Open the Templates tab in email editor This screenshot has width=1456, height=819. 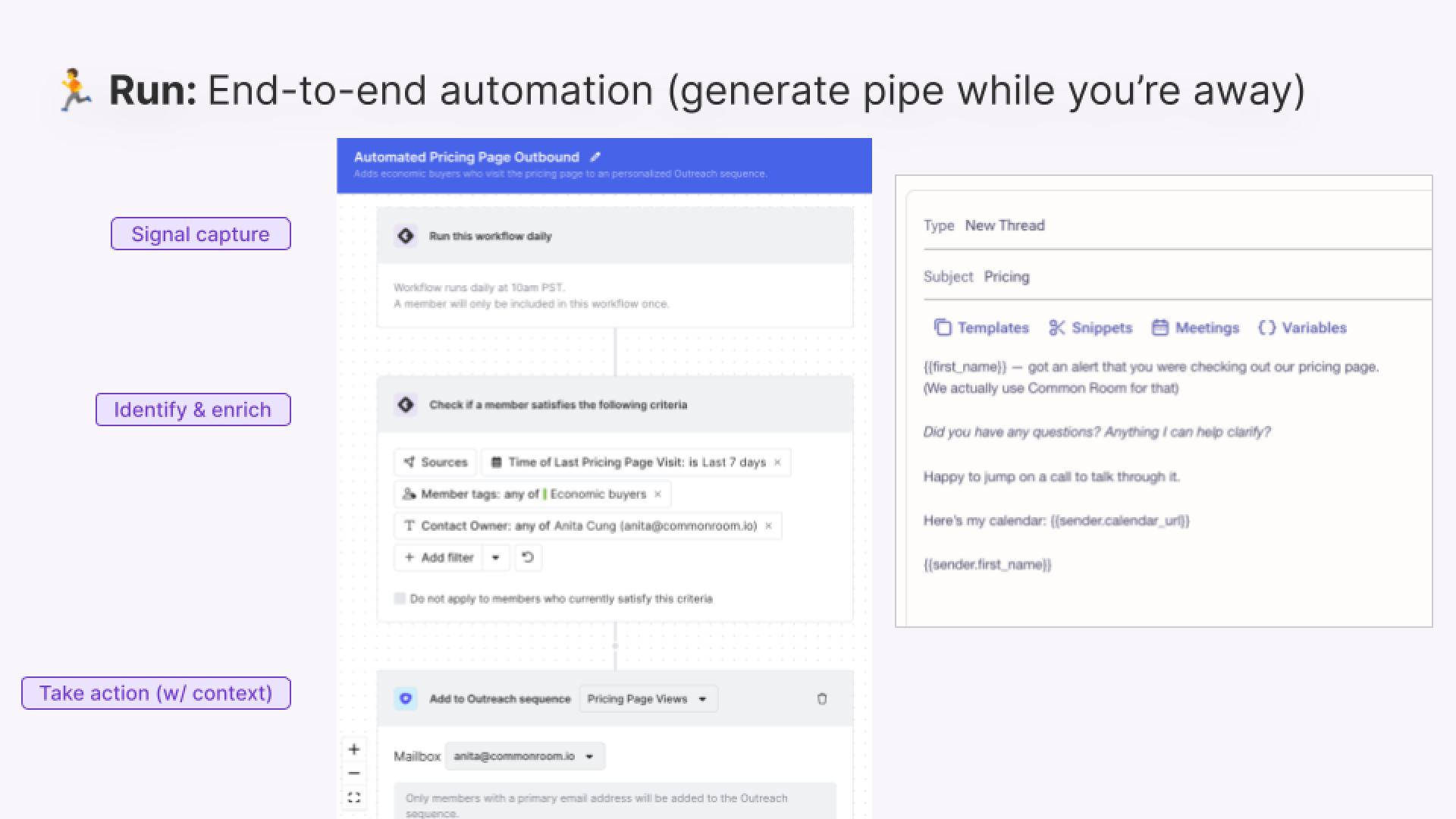[981, 328]
